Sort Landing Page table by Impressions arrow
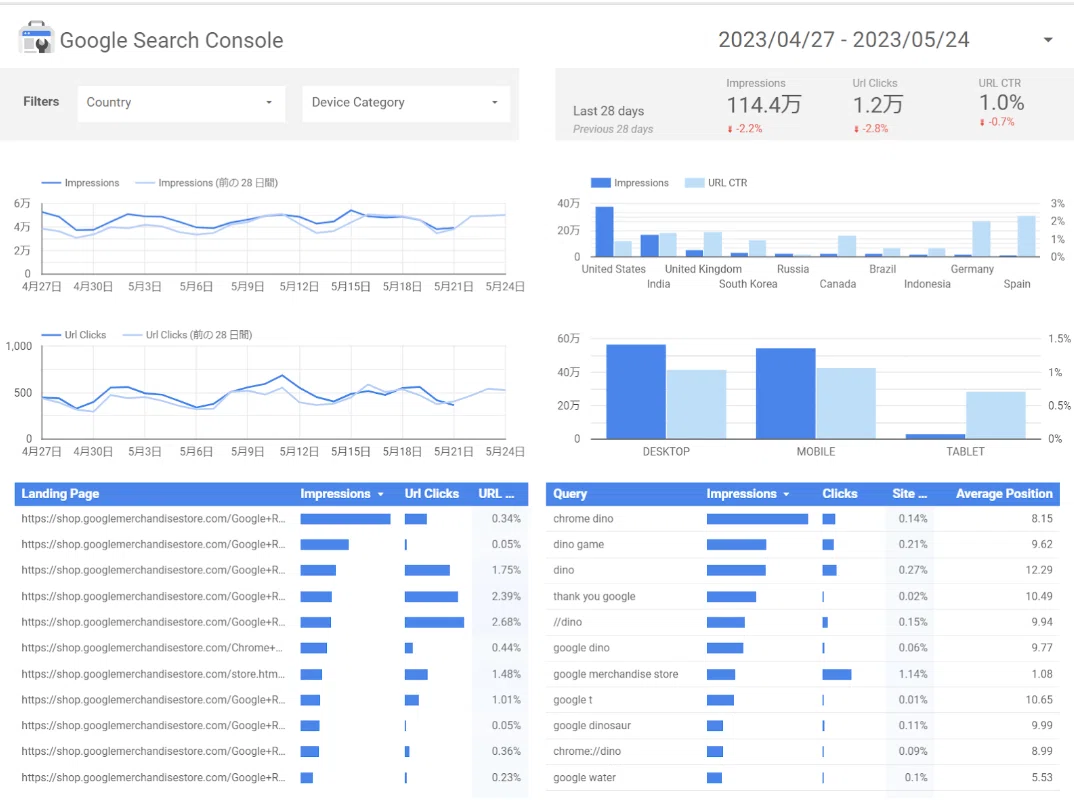The height and width of the screenshot is (800, 1074). [381, 495]
